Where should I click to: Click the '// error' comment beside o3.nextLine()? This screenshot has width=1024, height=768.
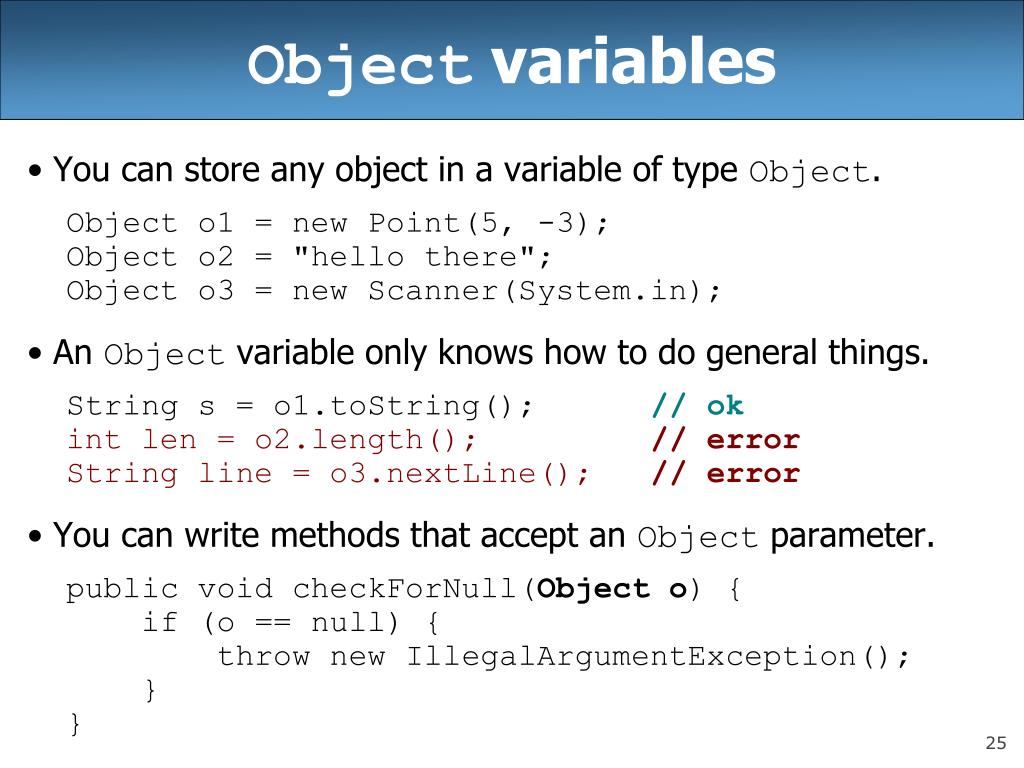click(726, 473)
